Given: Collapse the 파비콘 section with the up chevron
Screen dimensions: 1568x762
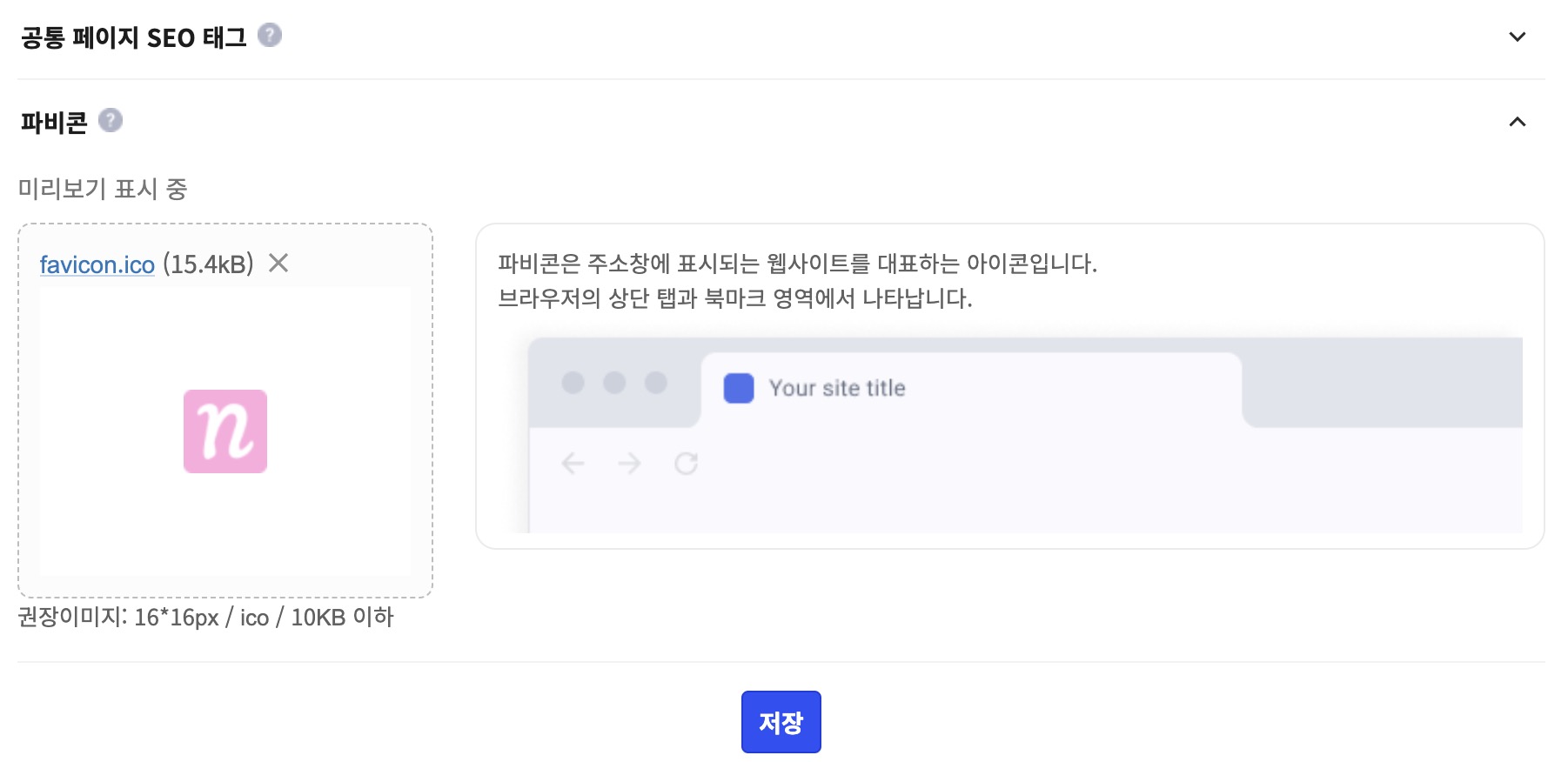Looking at the screenshot, I should 1517,122.
